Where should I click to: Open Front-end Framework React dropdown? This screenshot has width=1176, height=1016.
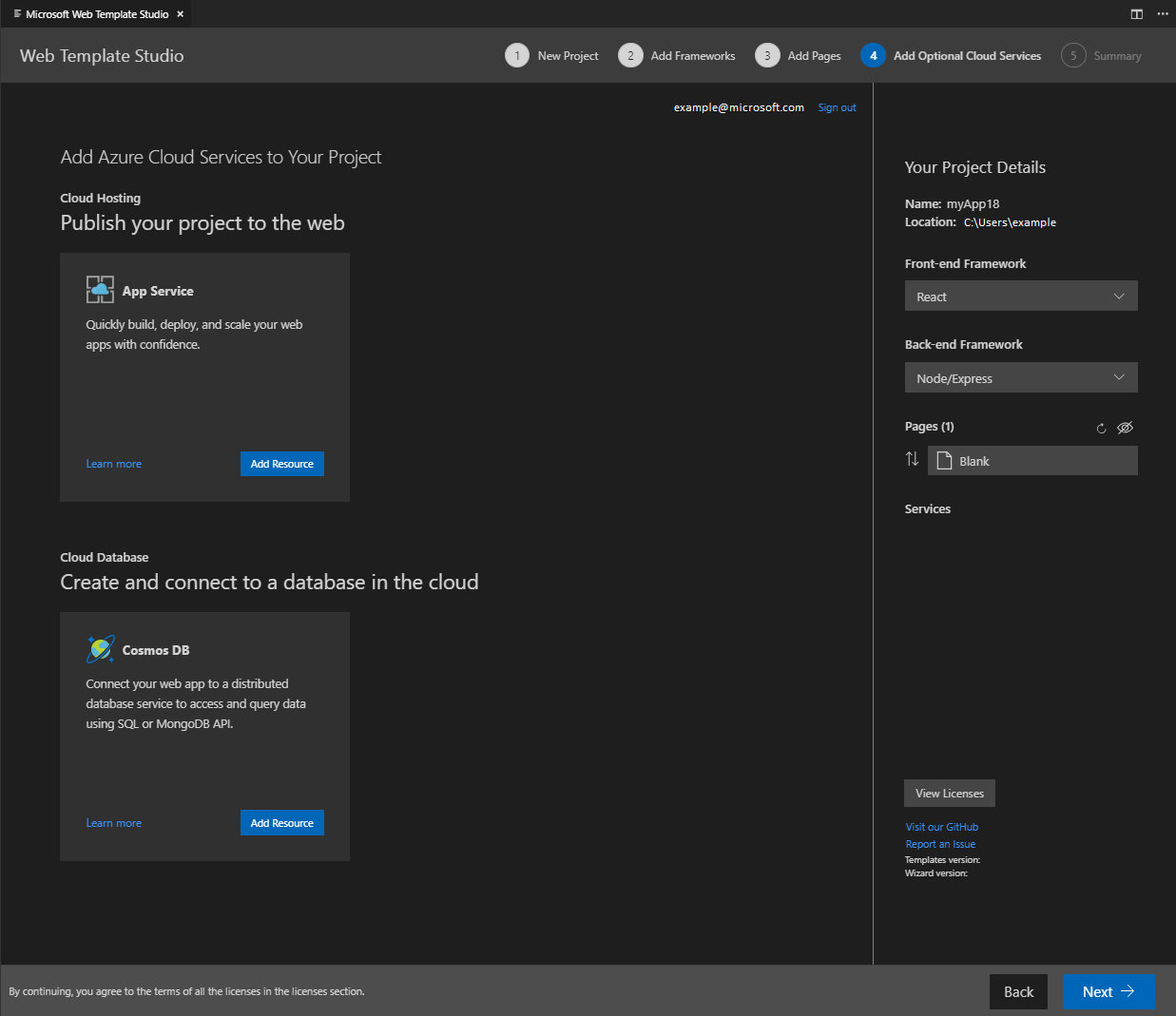(1021, 296)
